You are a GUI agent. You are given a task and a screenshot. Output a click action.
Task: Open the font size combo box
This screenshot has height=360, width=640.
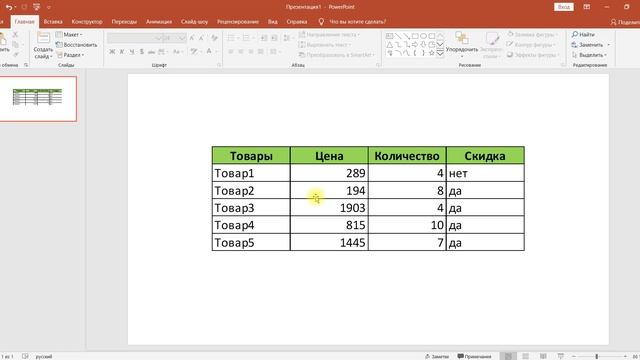tap(174, 38)
